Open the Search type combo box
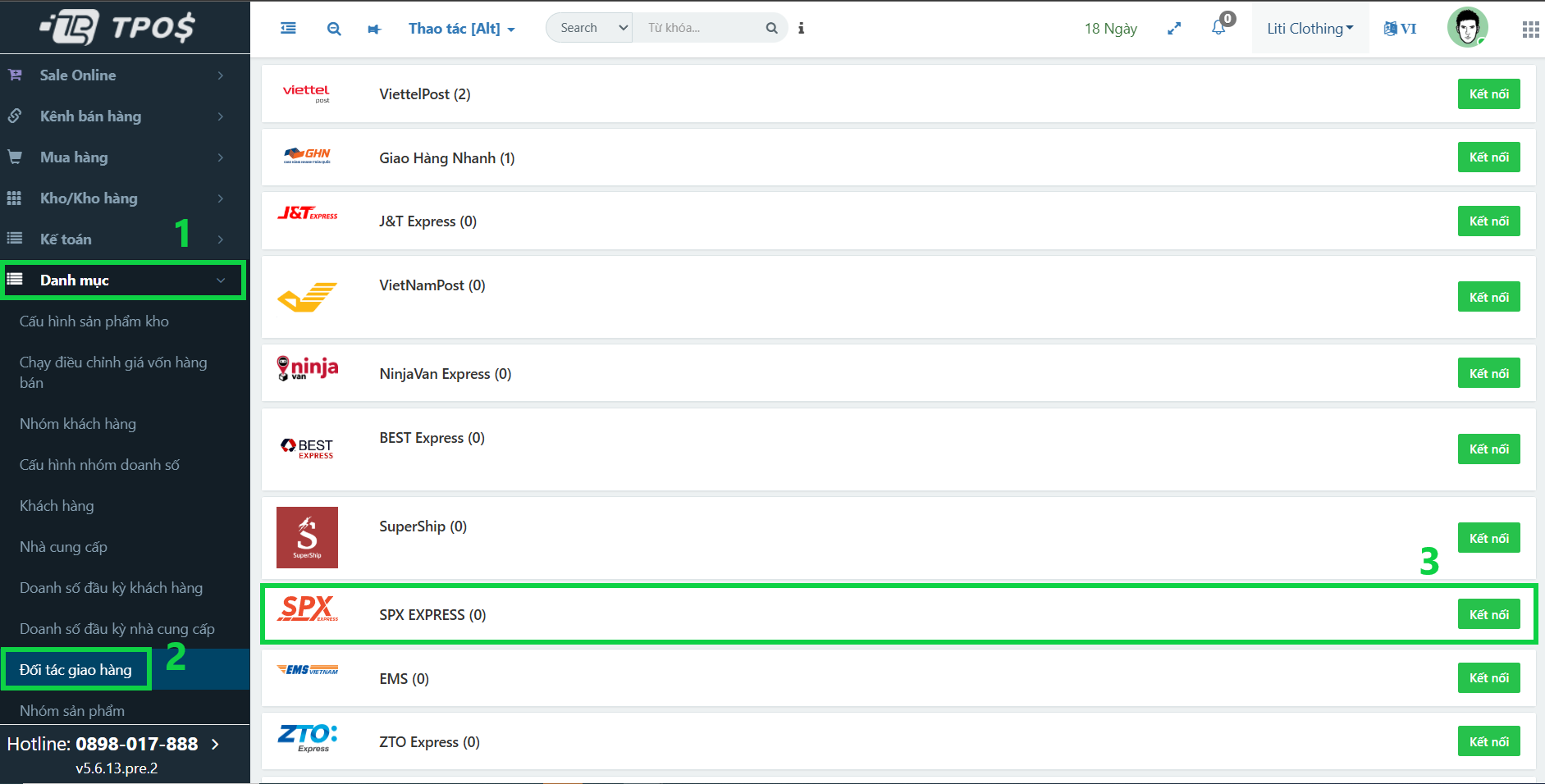The width and height of the screenshot is (1545, 784). [x=589, y=28]
